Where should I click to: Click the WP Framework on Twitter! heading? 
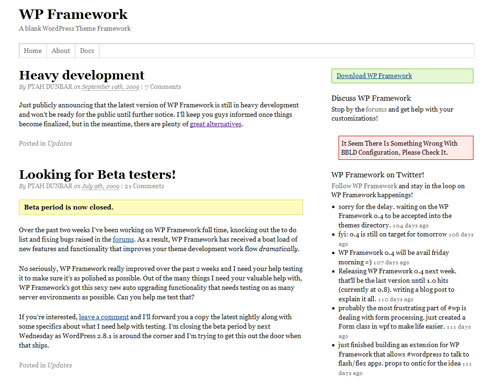[x=378, y=175]
